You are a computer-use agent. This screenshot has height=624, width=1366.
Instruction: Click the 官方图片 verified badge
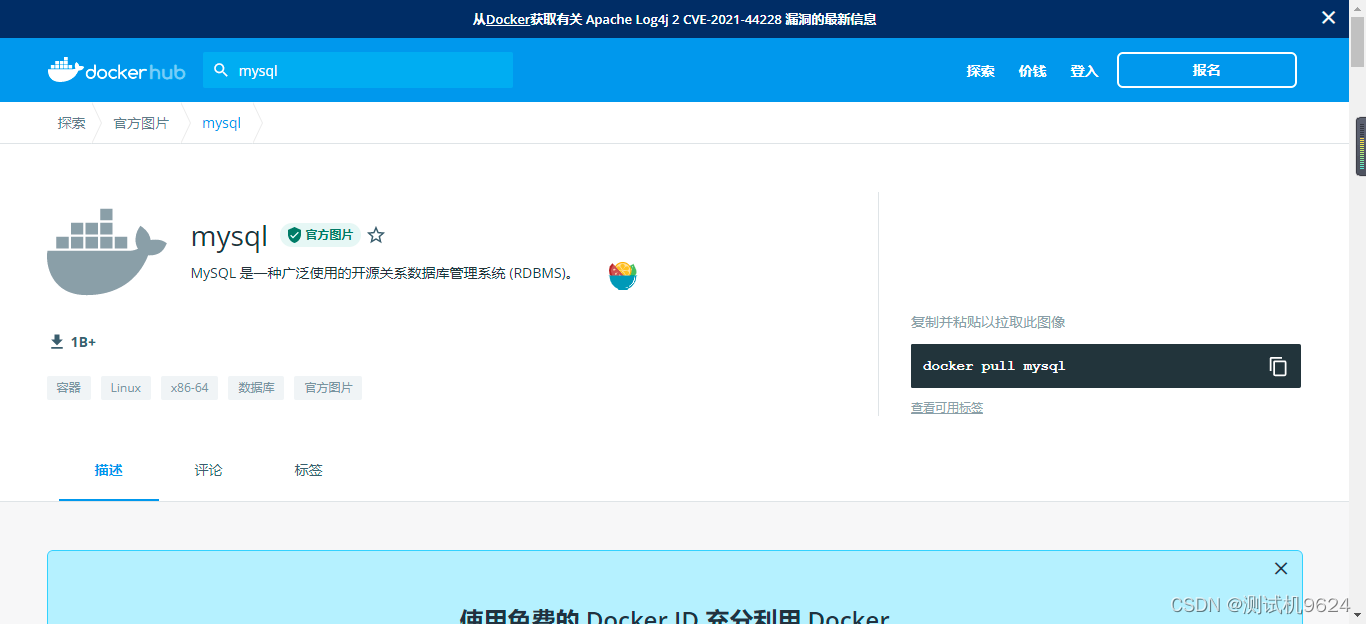(320, 235)
